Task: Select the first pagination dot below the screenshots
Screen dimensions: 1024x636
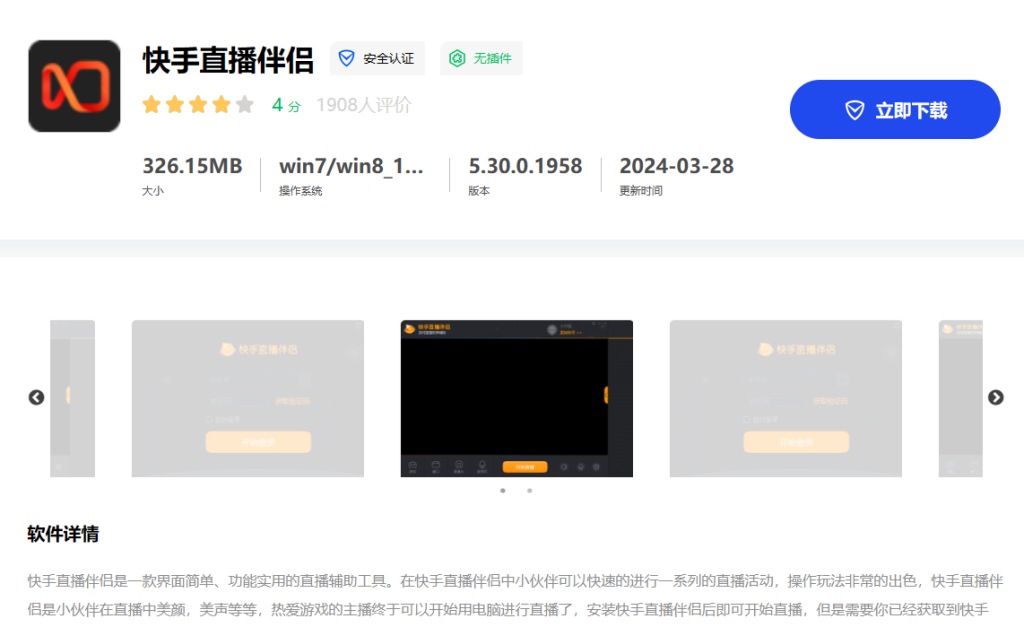Action: click(502, 491)
